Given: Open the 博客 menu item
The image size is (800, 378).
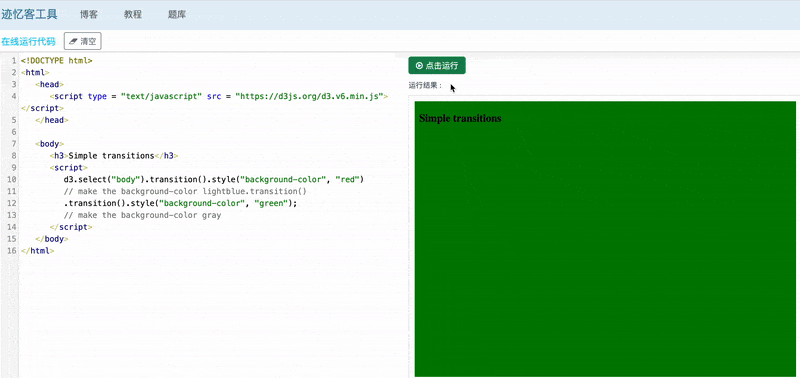Looking at the screenshot, I should click(89, 15).
